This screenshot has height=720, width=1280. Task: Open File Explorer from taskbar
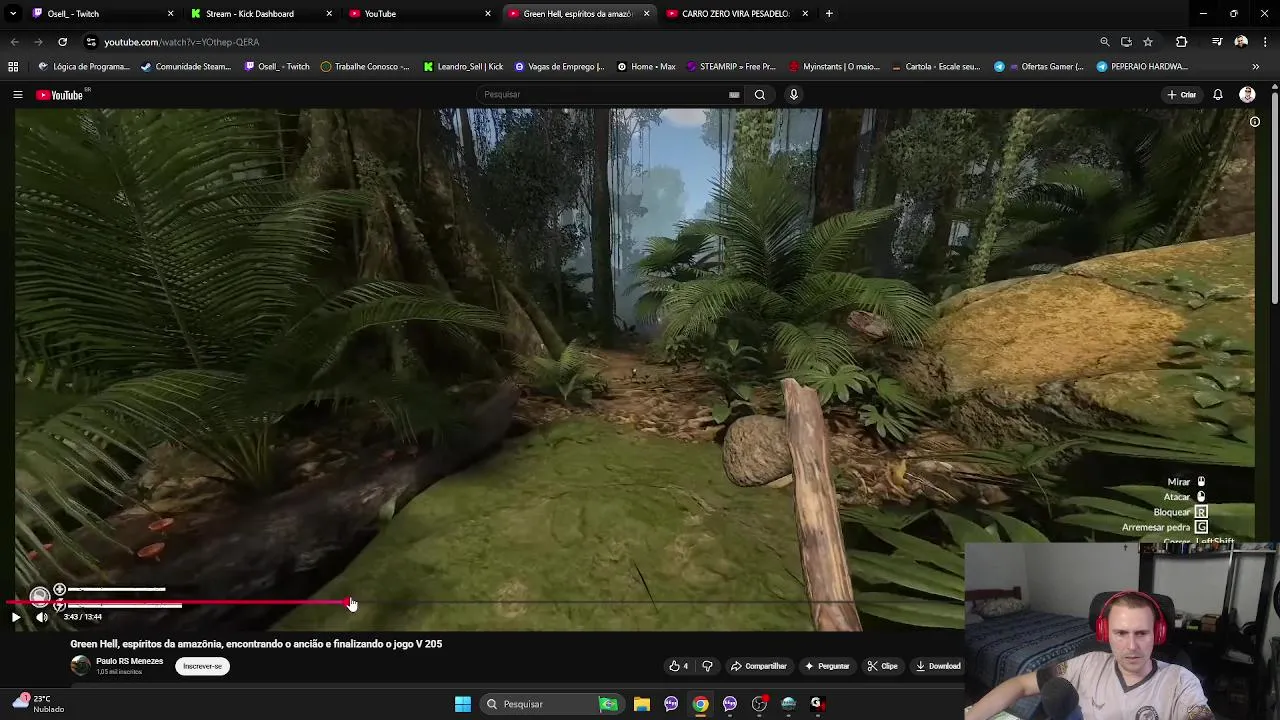coord(642,704)
